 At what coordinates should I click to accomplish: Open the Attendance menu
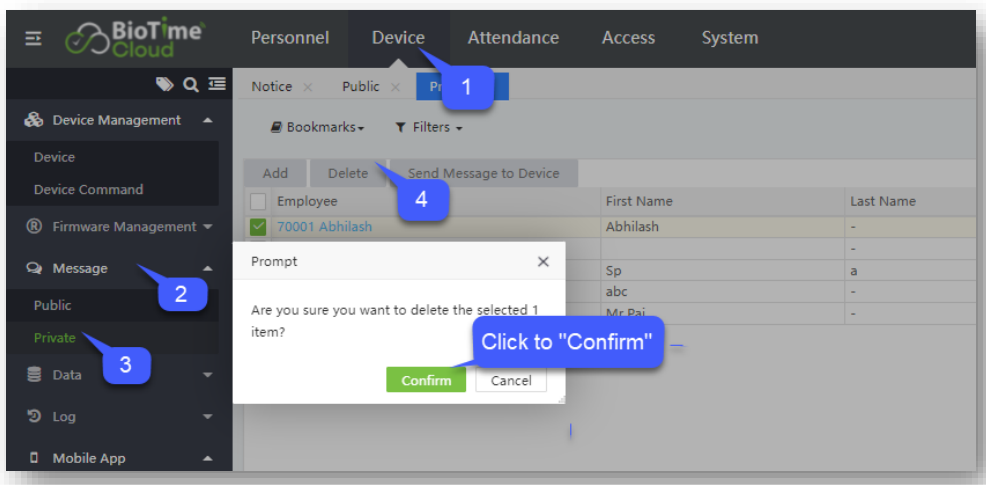point(513,38)
